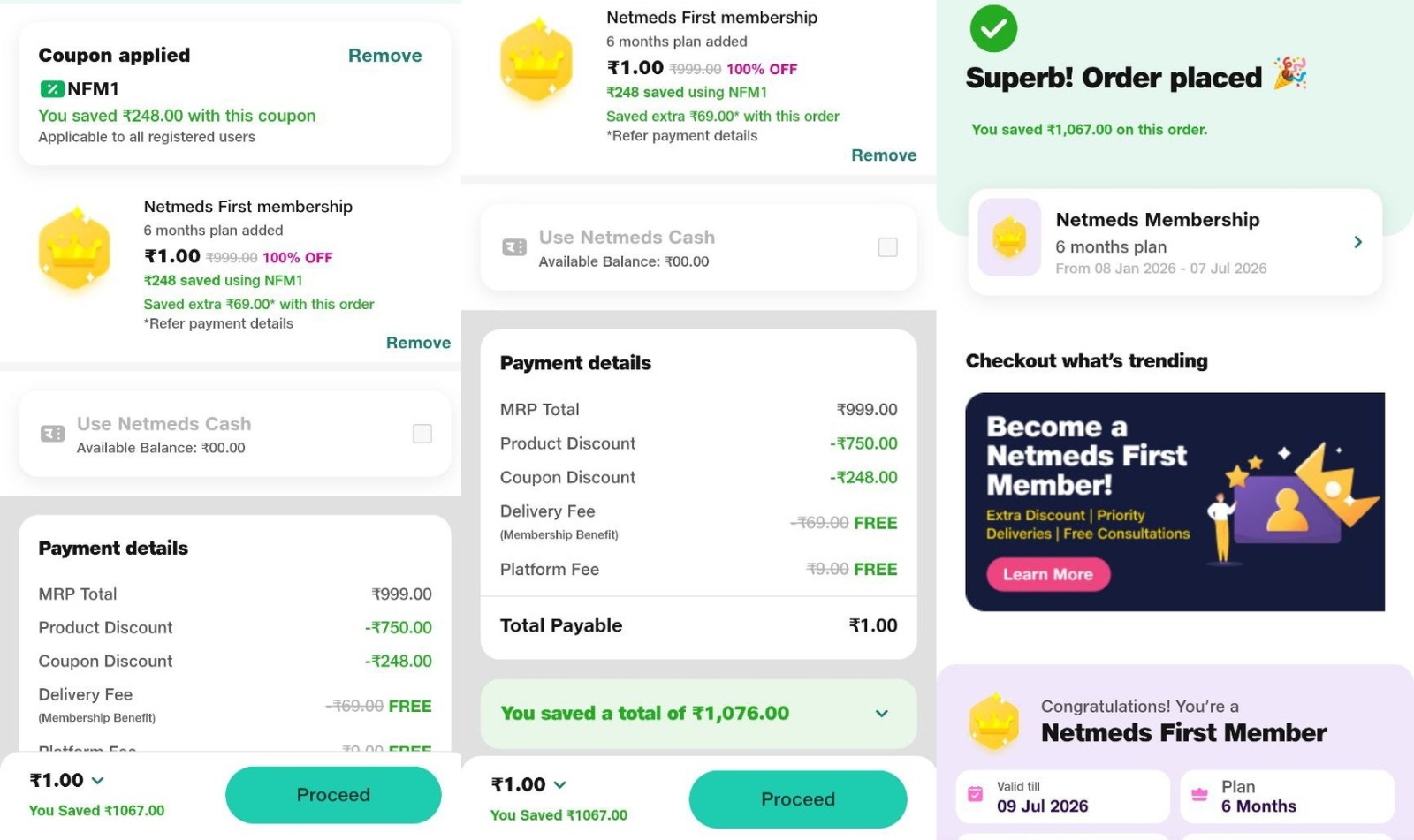
Task: Click the green NFM1 coupon tag icon
Action: (52, 89)
